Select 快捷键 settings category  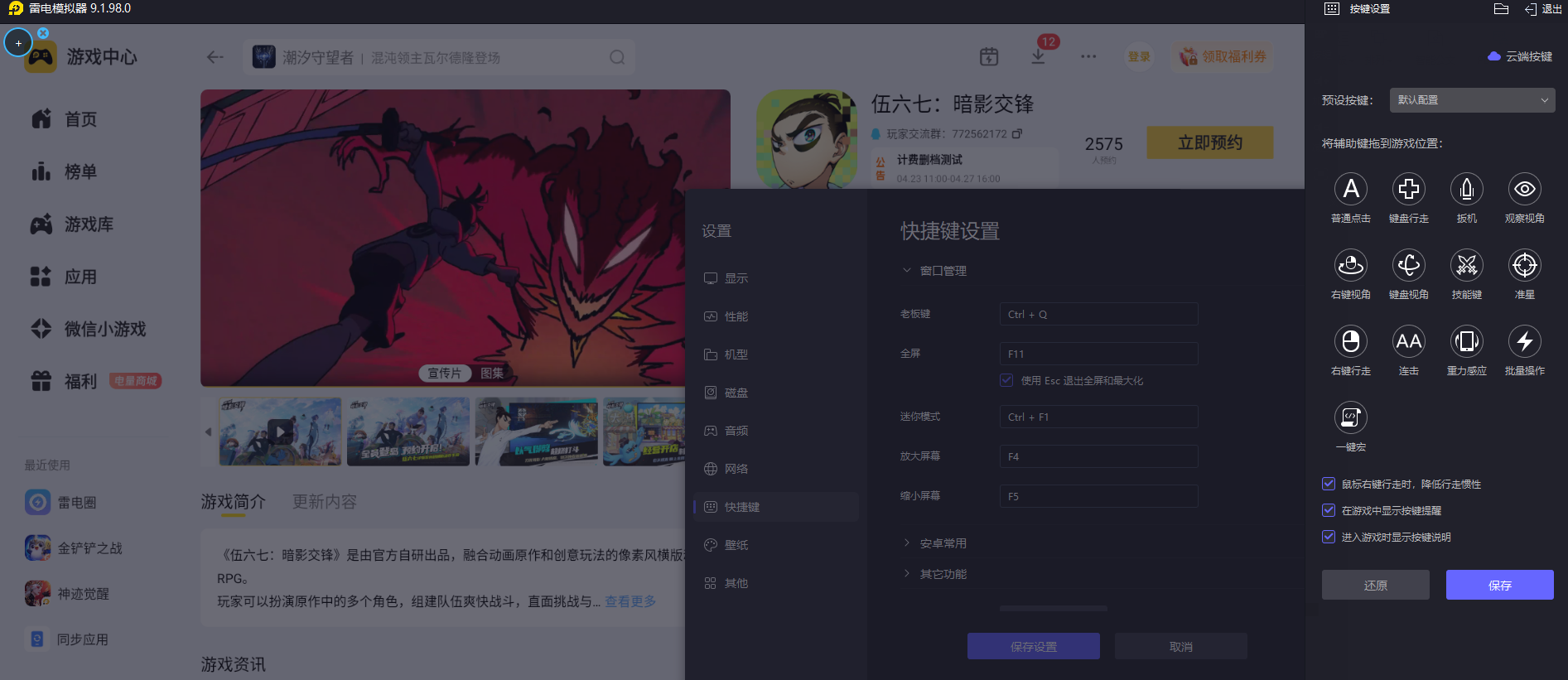[776, 507]
